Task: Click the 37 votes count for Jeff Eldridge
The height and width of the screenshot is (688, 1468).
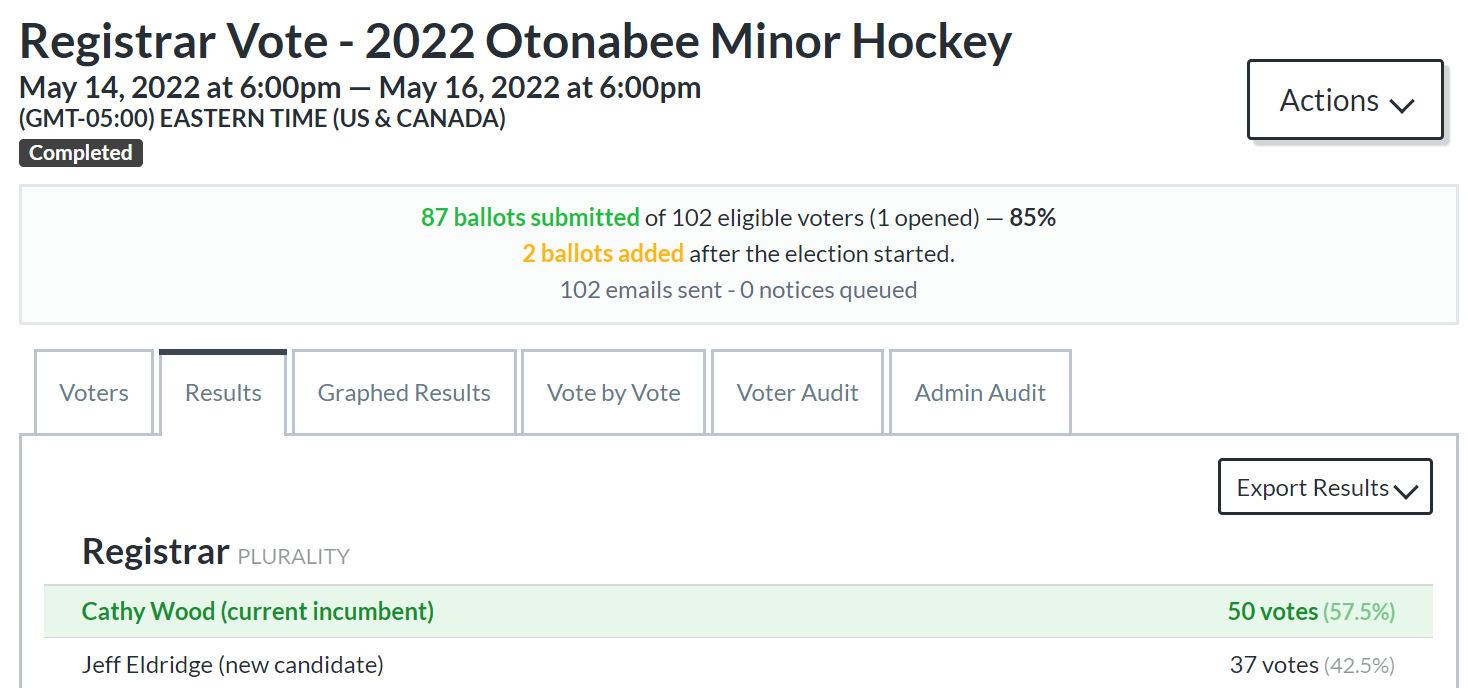Action: (x=1274, y=664)
